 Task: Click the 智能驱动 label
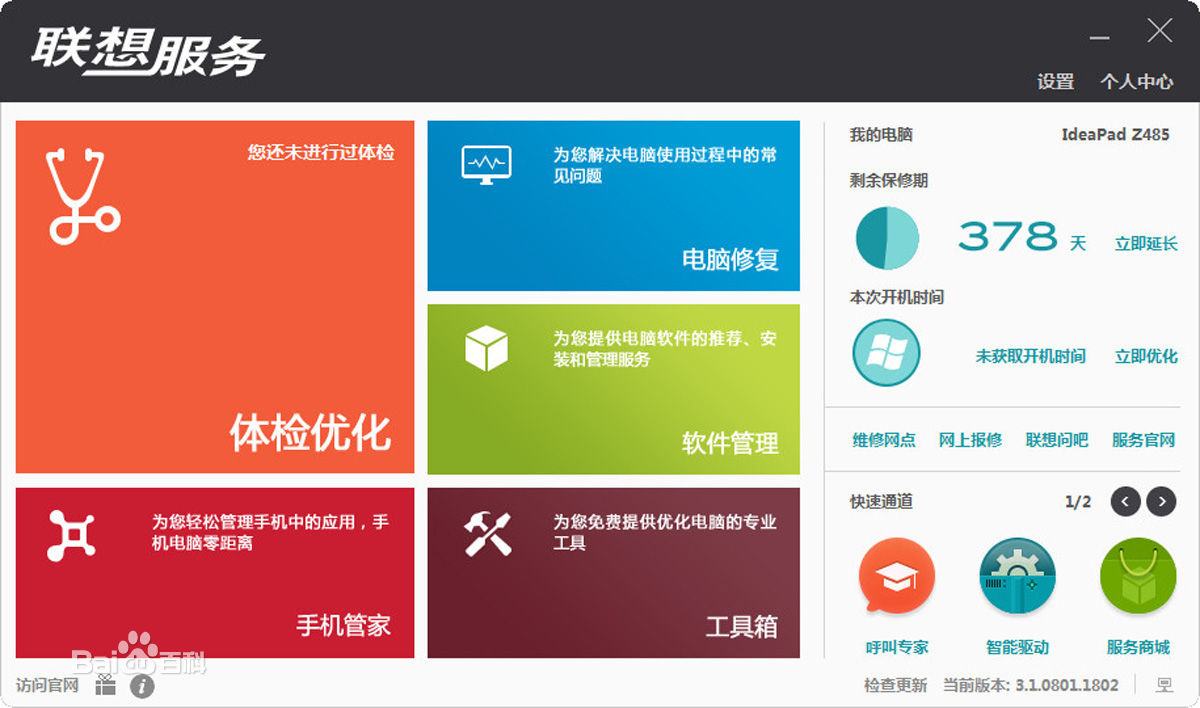(1018, 647)
